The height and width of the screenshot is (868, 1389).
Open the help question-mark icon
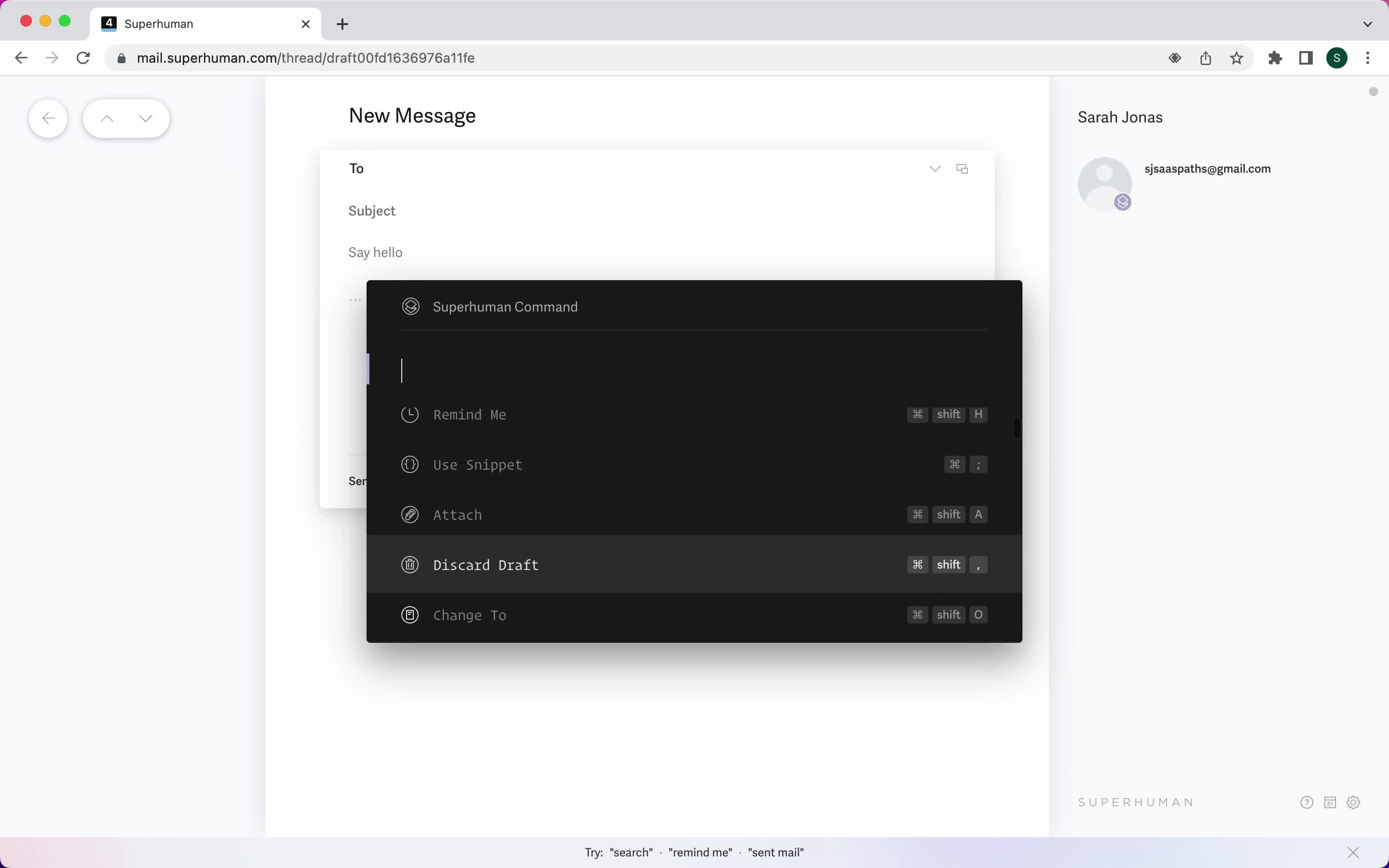[1307, 802]
